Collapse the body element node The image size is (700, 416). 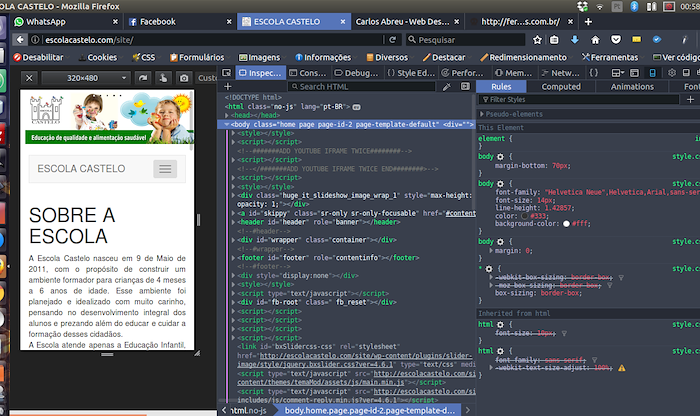pyautogui.click(x=227, y=125)
